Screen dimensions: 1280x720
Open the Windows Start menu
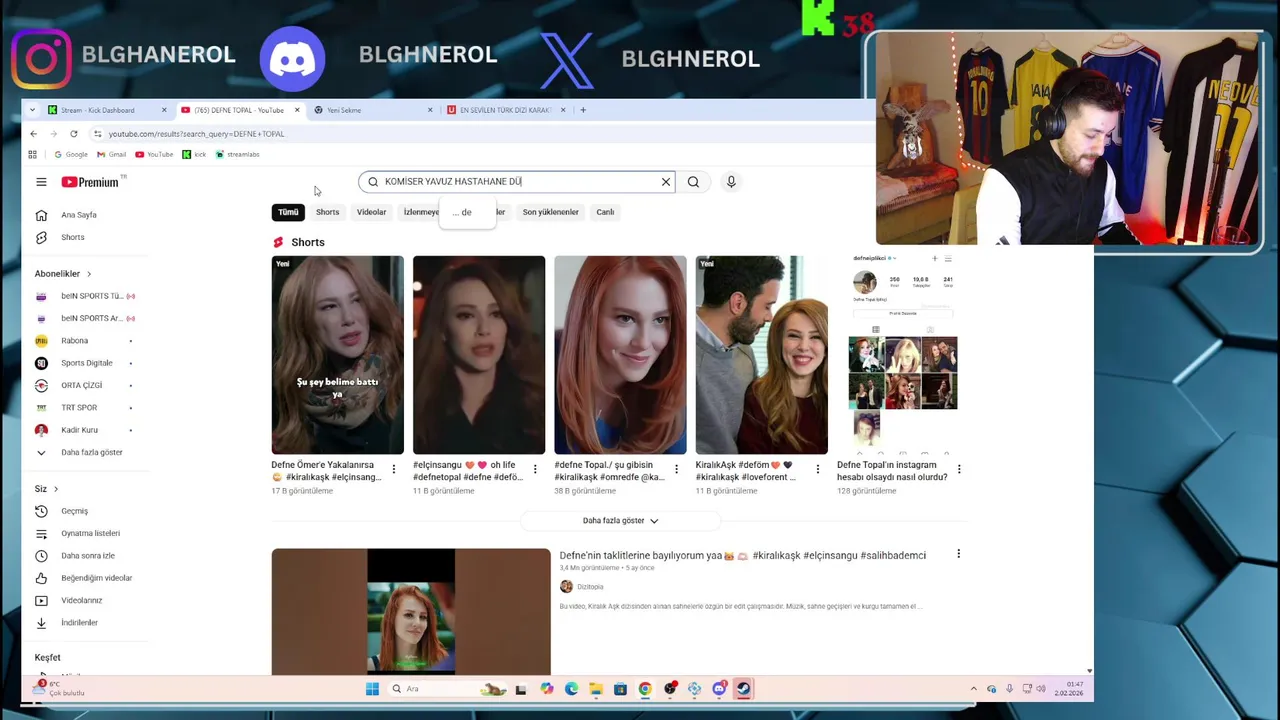click(372, 689)
